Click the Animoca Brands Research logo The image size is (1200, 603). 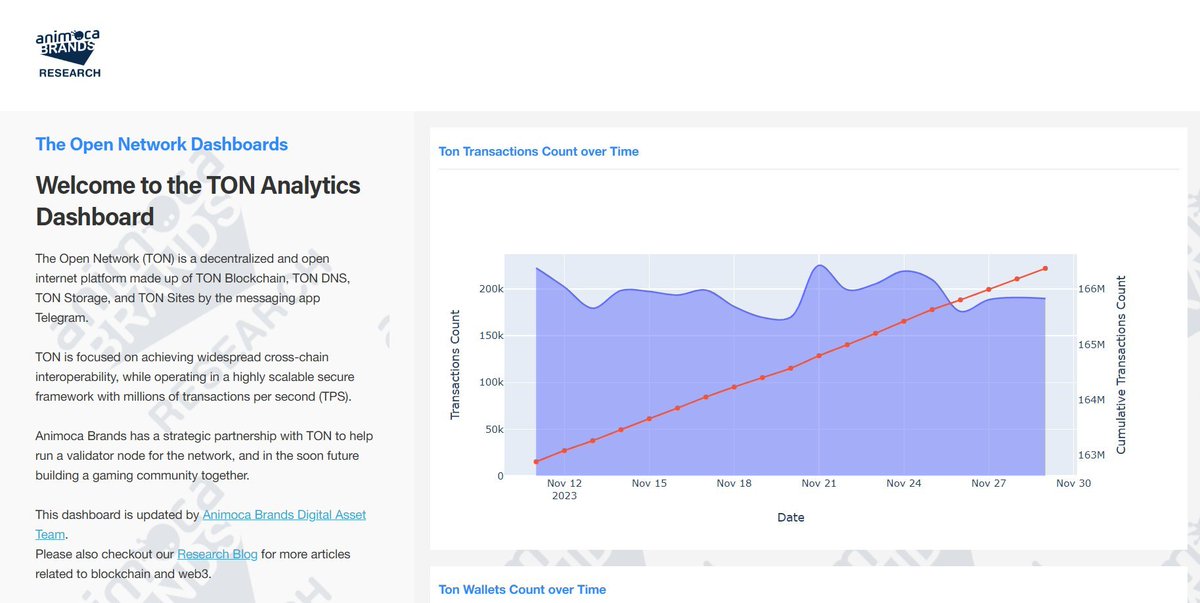(x=68, y=53)
